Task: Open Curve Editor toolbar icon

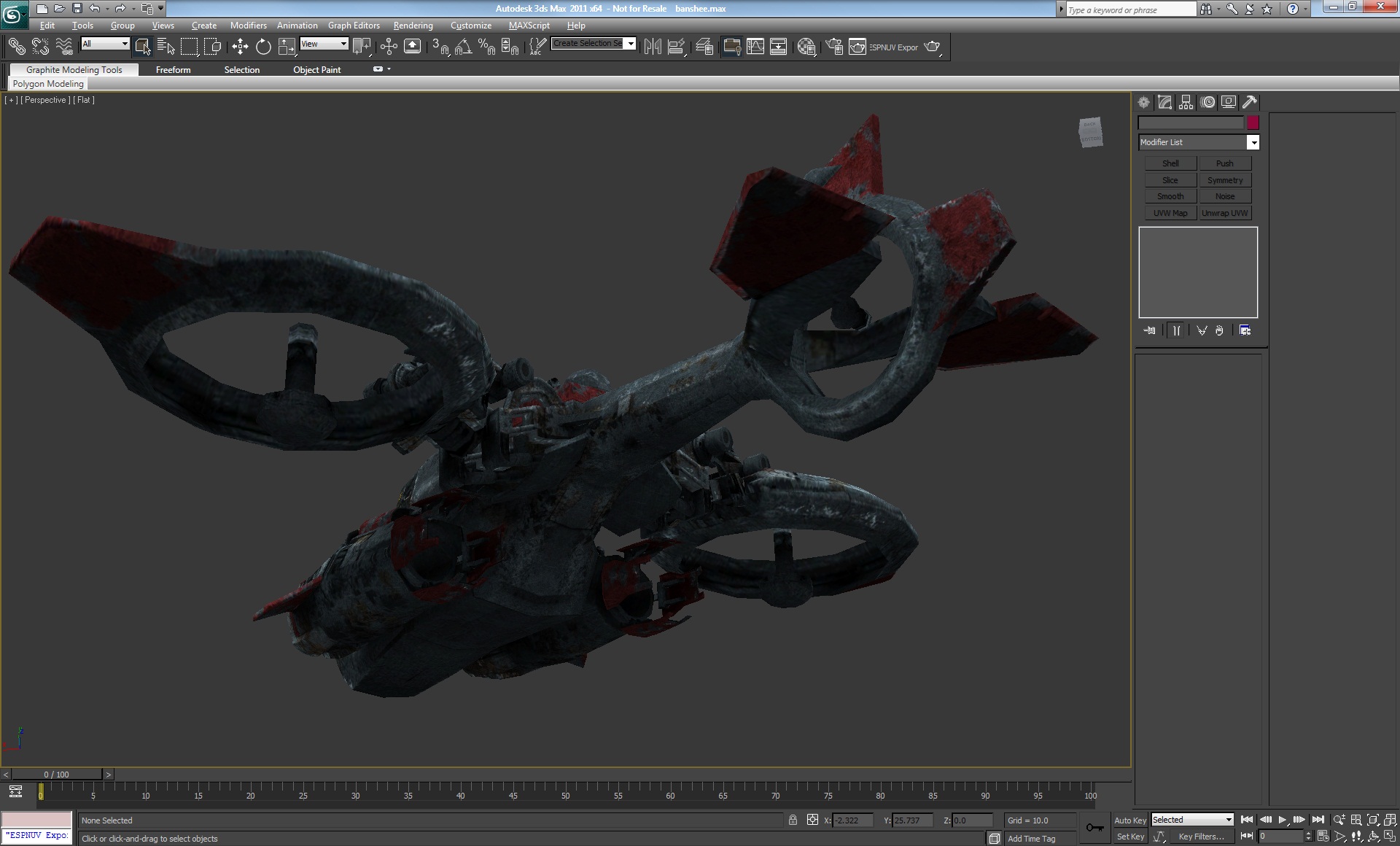Action: point(755,47)
